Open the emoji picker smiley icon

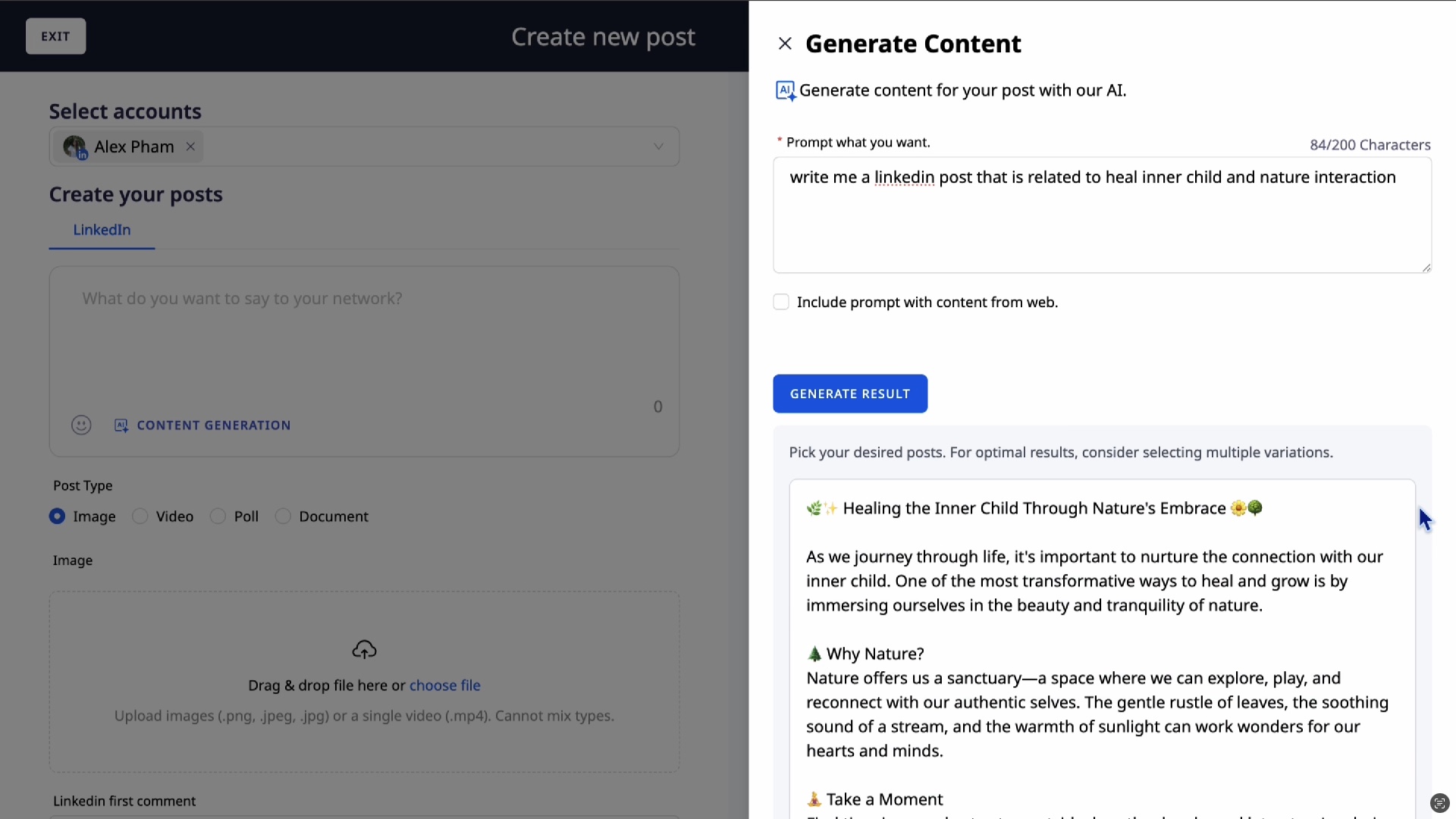pyautogui.click(x=81, y=425)
